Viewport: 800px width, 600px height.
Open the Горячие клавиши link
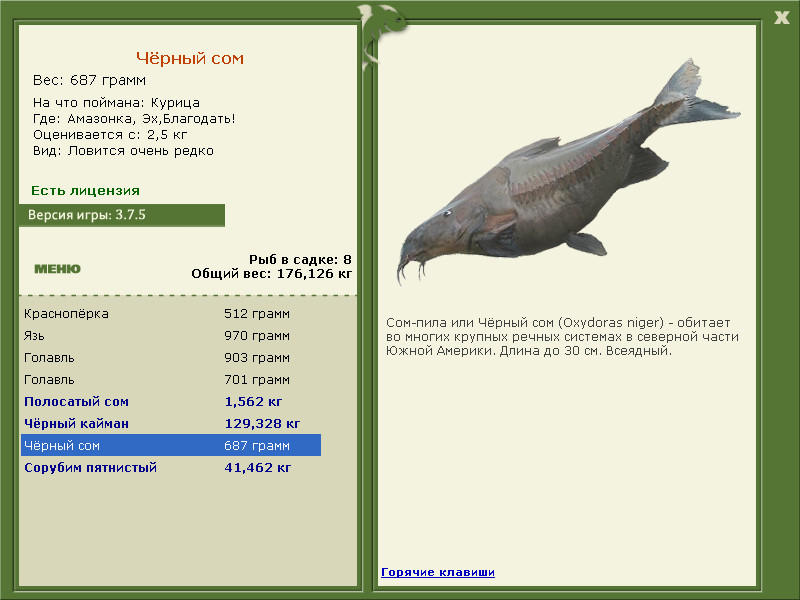point(438,572)
